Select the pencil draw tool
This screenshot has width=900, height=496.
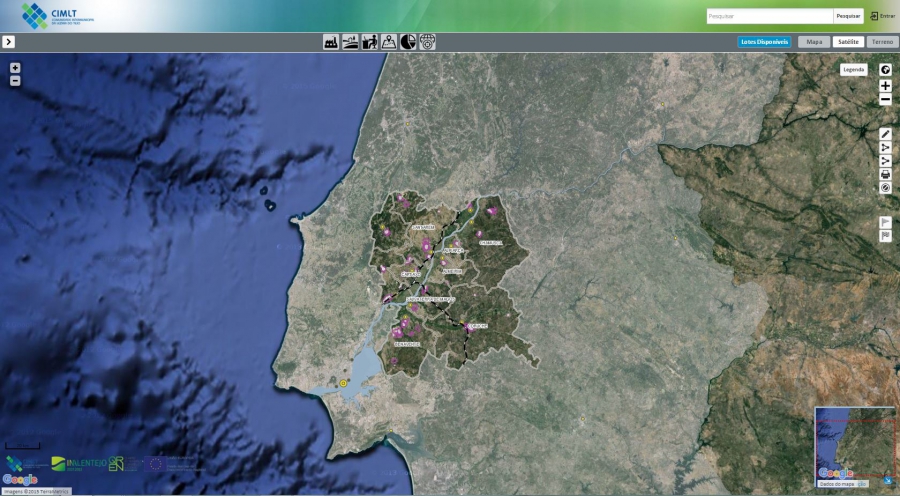click(x=885, y=134)
